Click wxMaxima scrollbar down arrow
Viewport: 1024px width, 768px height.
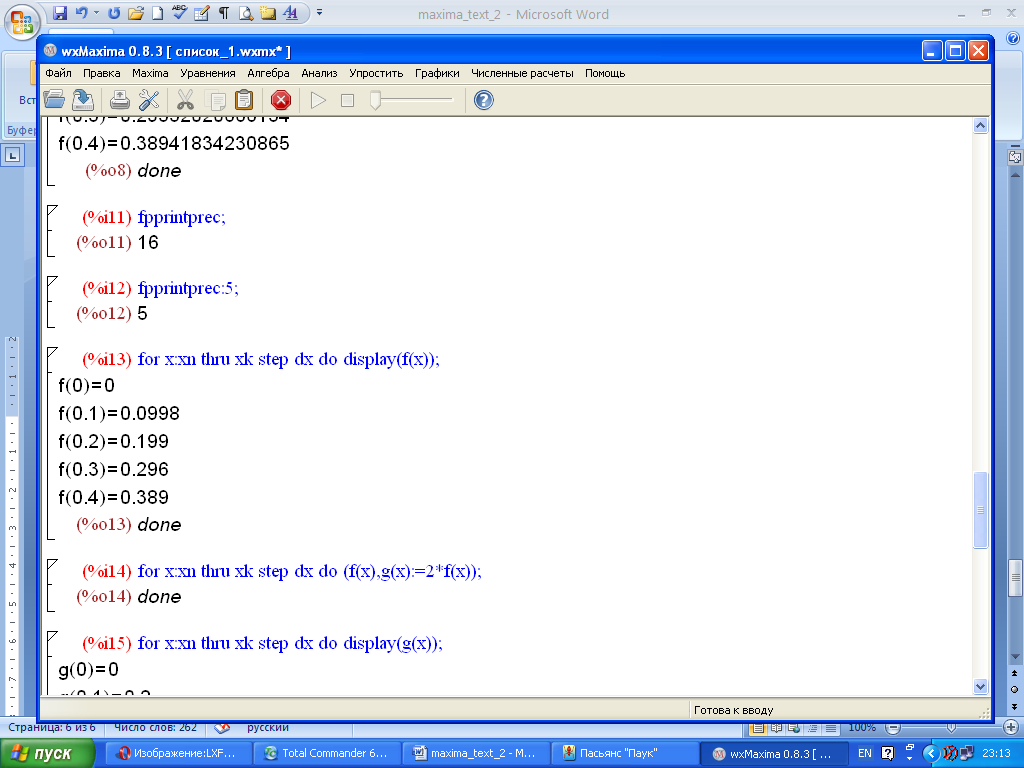(x=980, y=686)
